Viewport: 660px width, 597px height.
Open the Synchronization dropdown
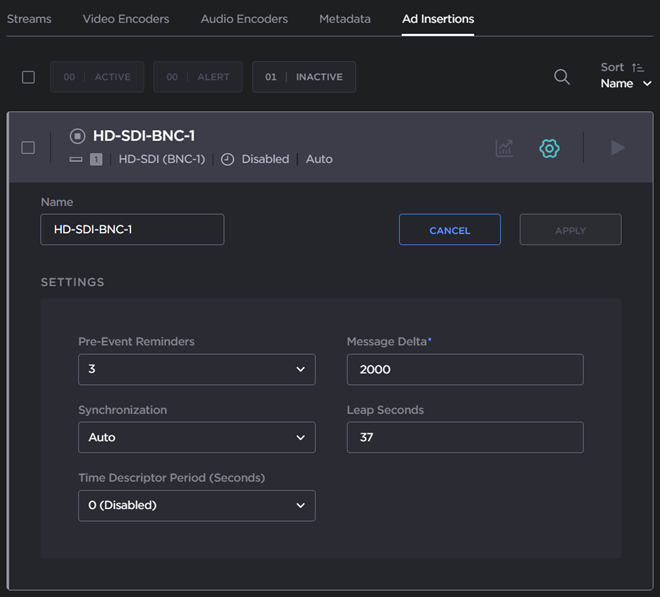click(x=196, y=437)
